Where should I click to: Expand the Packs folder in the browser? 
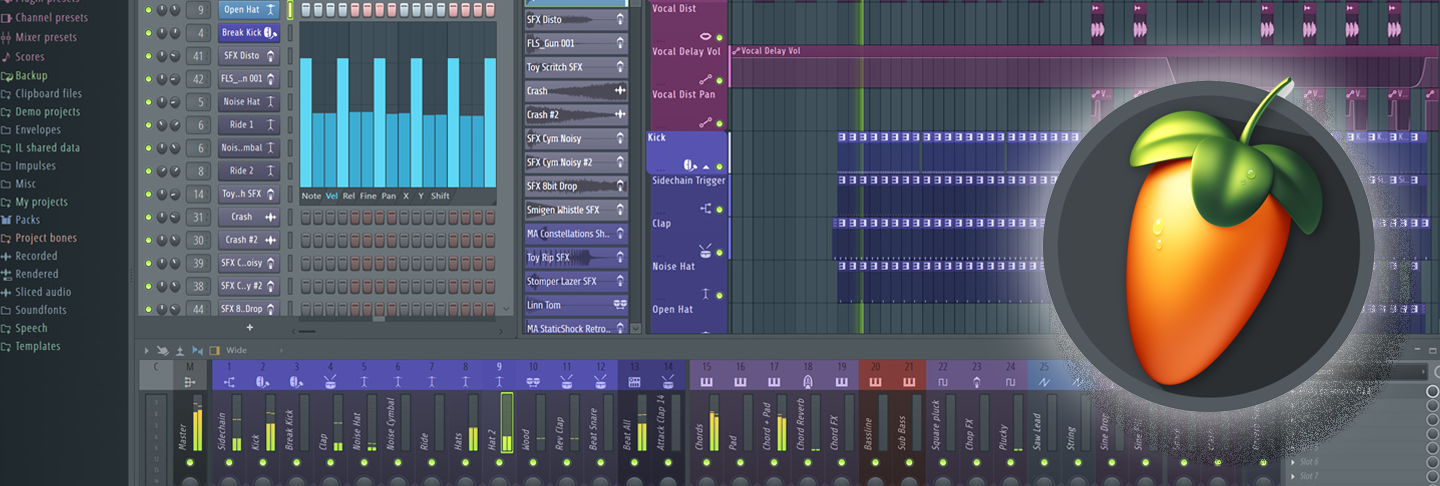point(27,220)
